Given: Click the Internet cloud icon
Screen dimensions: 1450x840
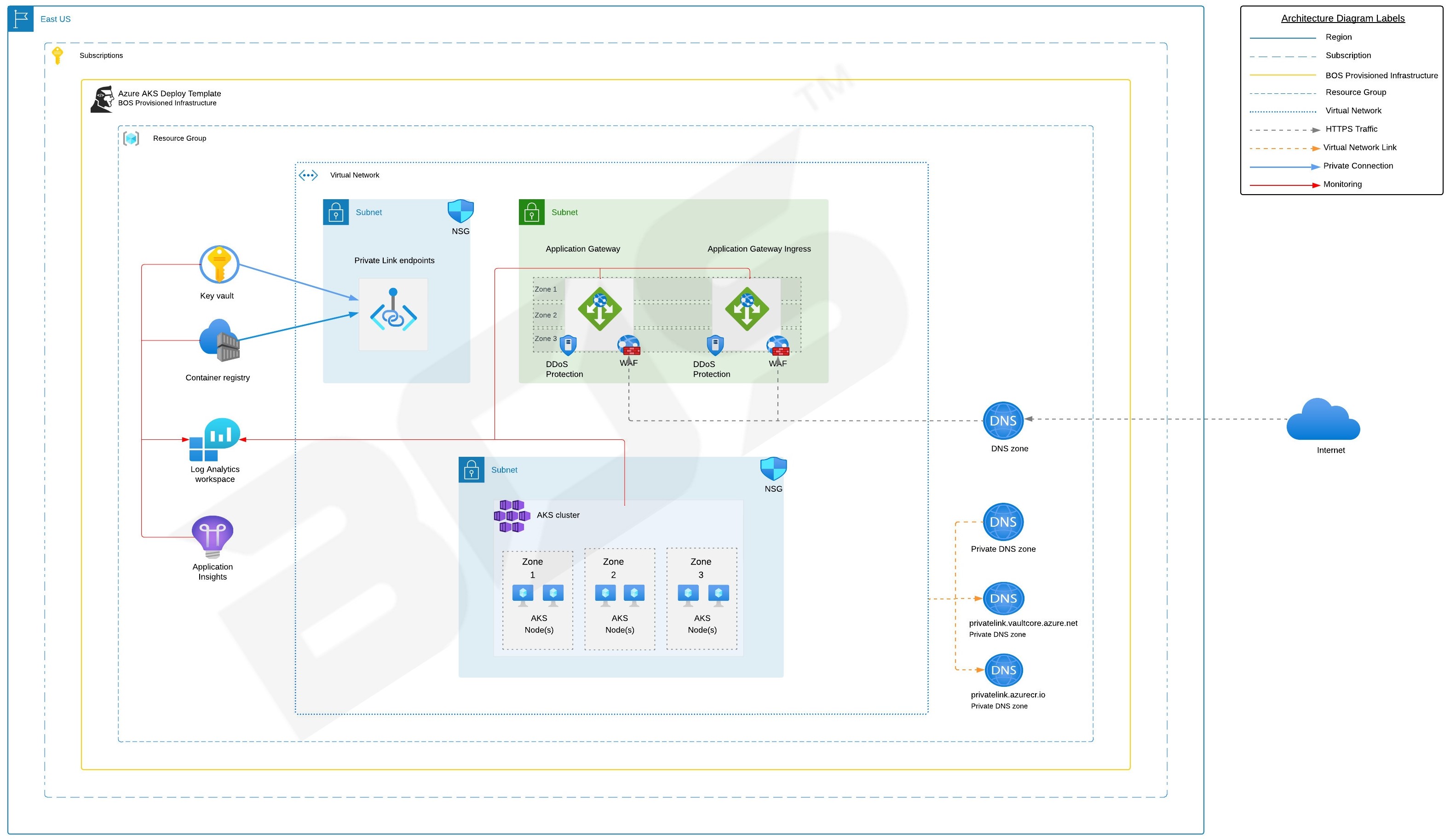Looking at the screenshot, I should coord(1323,419).
